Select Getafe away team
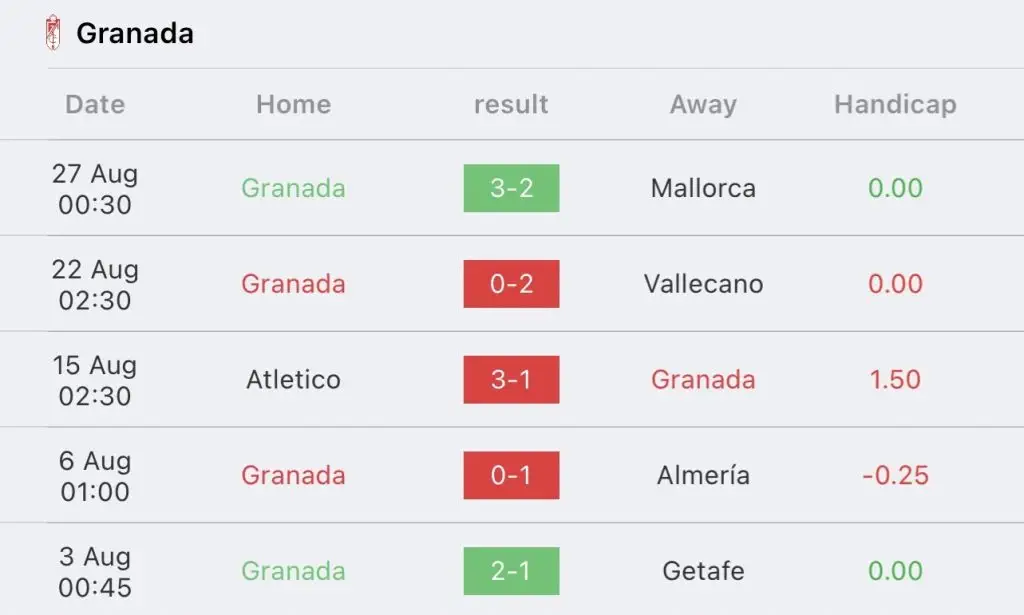1024x615 pixels. coord(703,571)
